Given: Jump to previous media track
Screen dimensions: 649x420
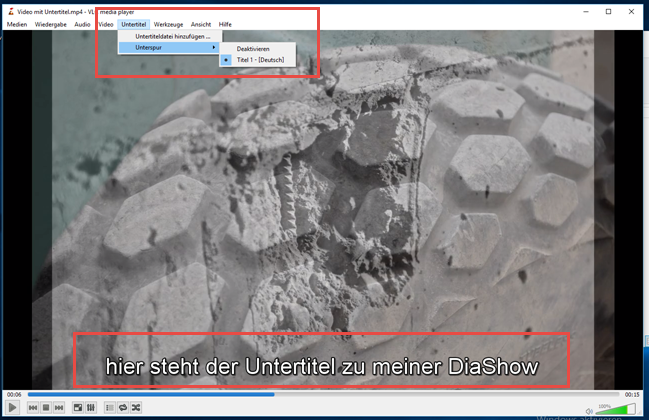Looking at the screenshot, I should [x=33, y=408].
